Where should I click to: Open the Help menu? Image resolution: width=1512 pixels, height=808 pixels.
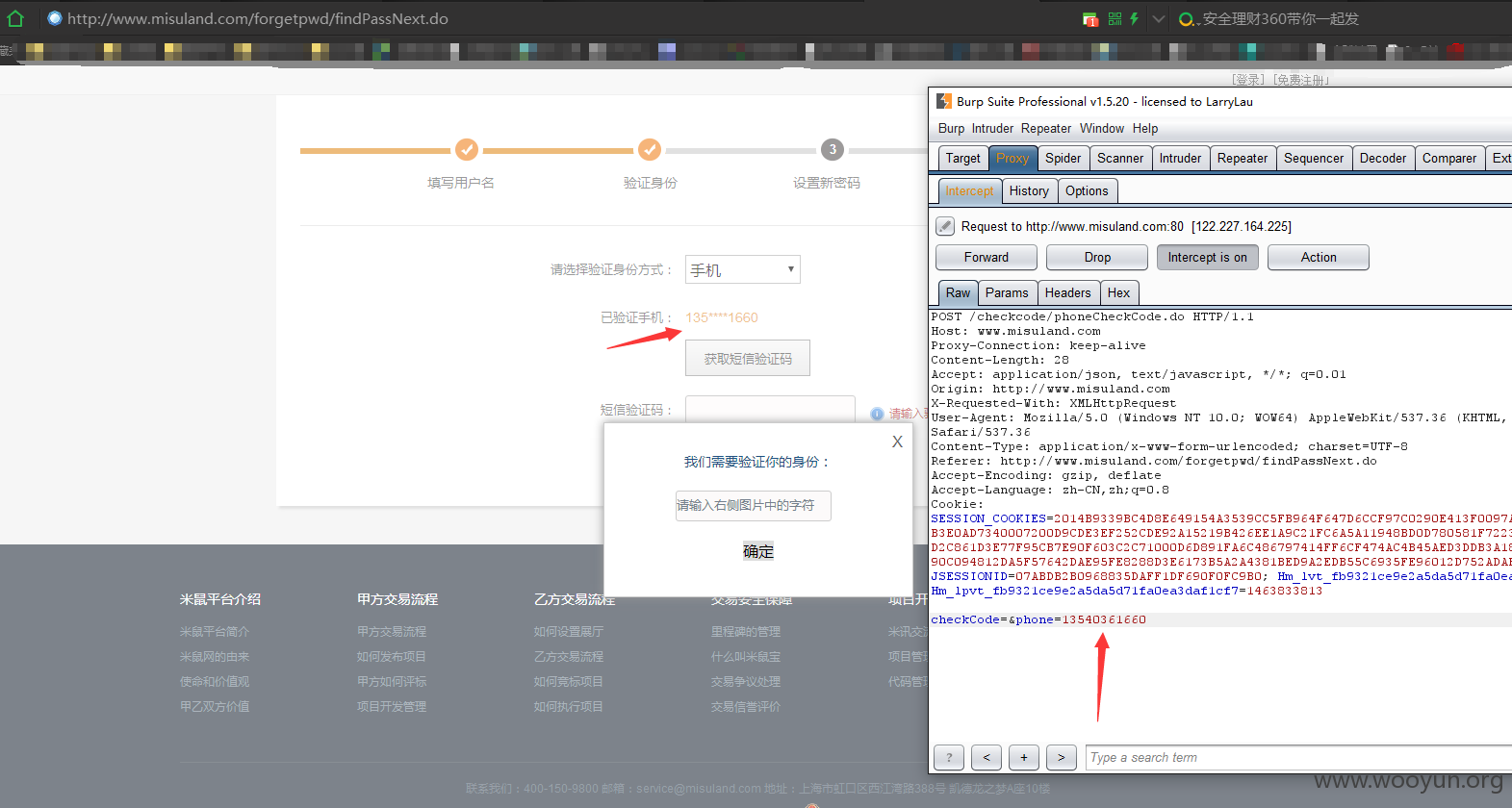click(x=1145, y=128)
